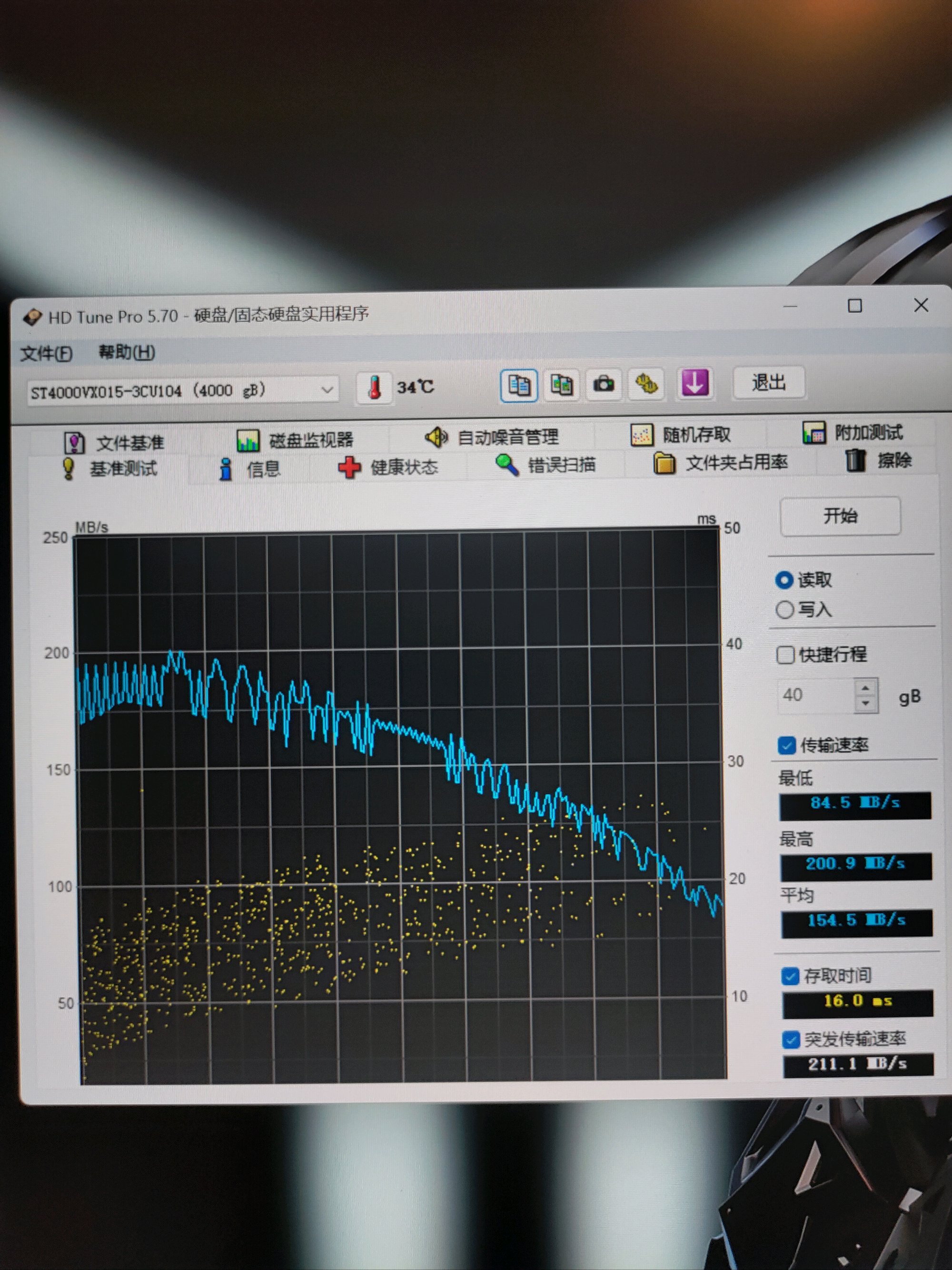Click the 退出 exit button
This screenshot has height=1270, width=952.
[769, 382]
